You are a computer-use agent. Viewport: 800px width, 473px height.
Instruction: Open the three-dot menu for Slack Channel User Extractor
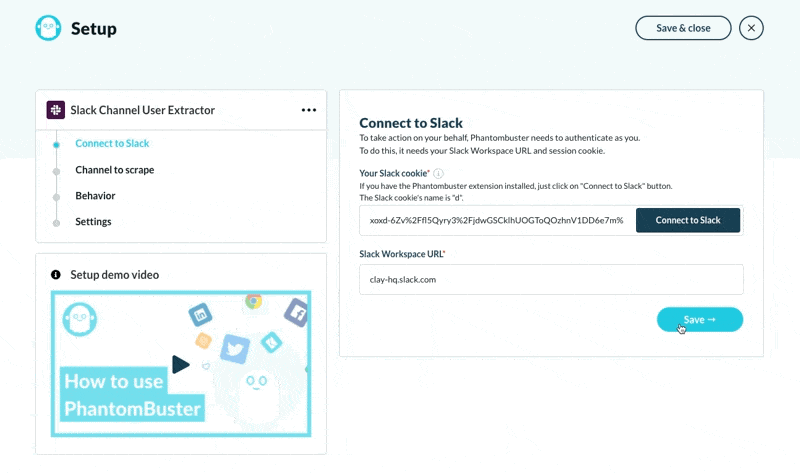click(x=309, y=110)
